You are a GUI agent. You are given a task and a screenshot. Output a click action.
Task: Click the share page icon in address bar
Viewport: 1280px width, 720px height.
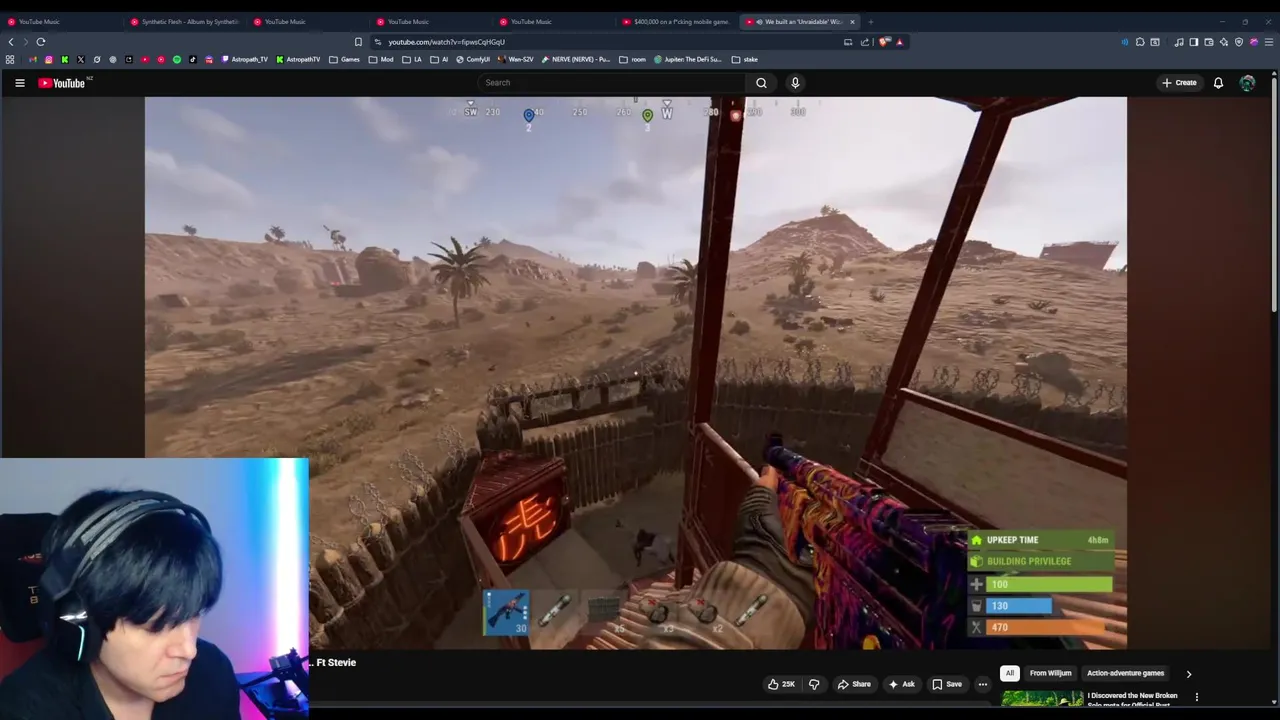pos(865,42)
